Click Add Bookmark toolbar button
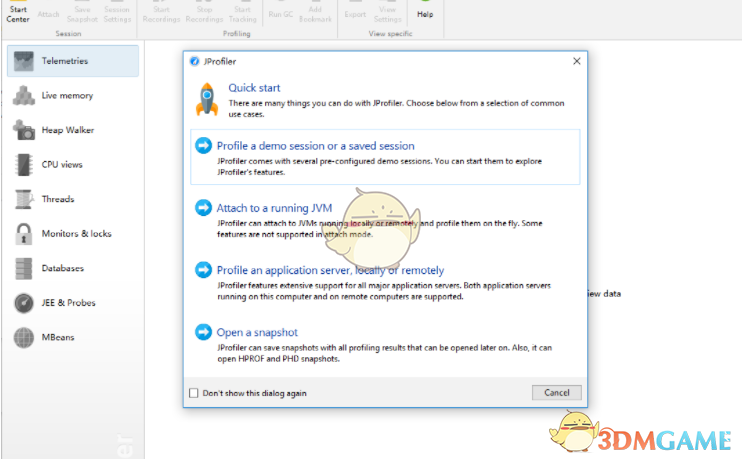 (x=315, y=12)
